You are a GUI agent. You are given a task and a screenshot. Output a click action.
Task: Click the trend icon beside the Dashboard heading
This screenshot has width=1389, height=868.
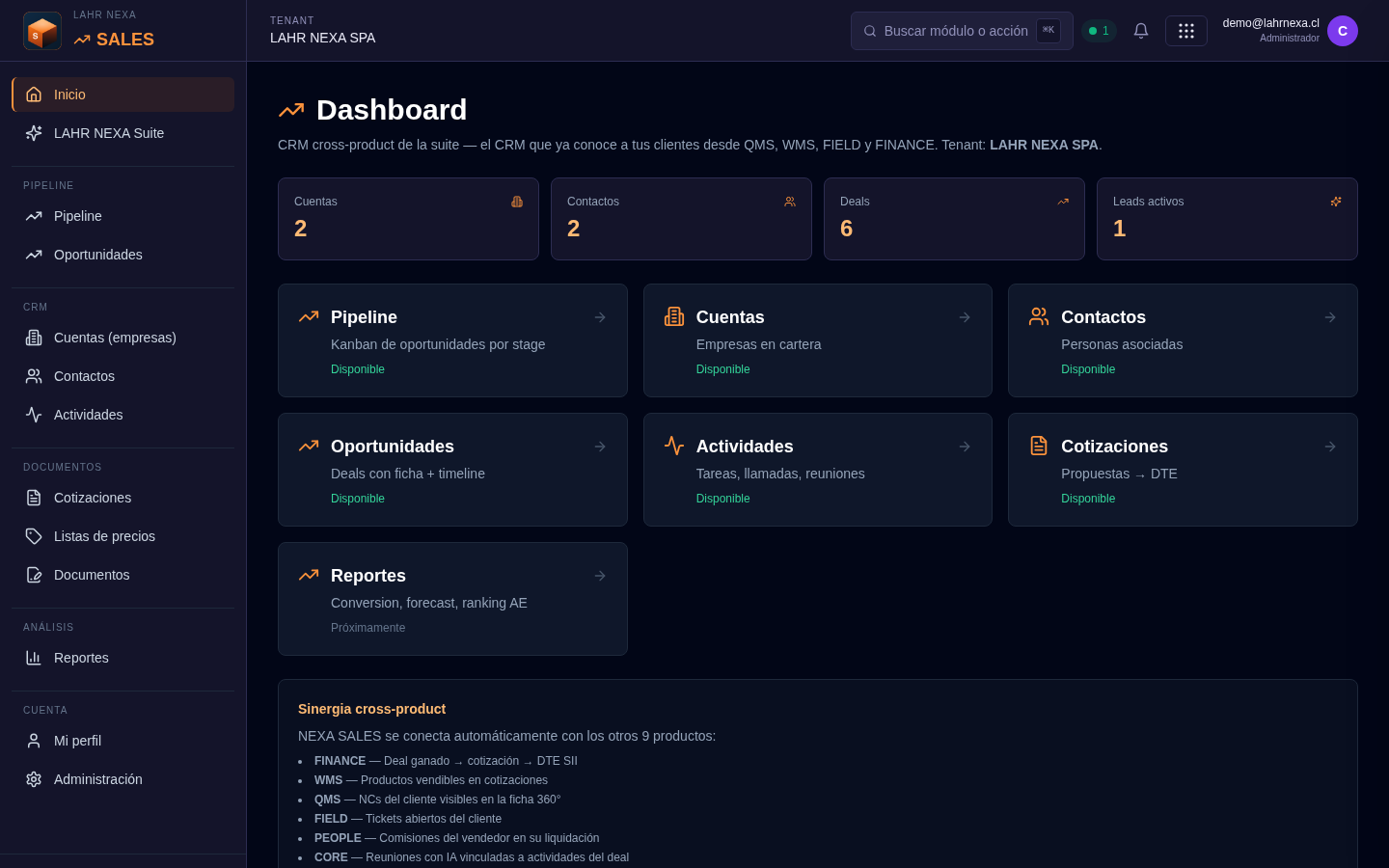coord(291,110)
